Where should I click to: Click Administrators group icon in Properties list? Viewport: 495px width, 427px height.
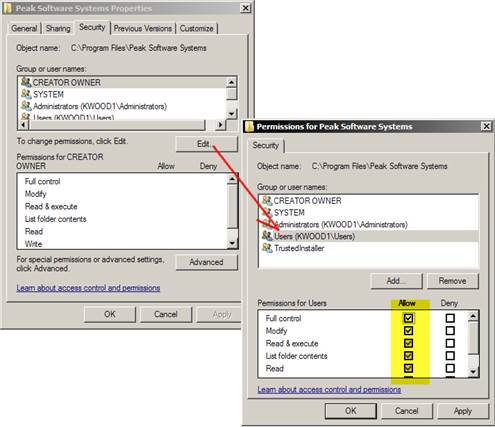[x=26, y=106]
